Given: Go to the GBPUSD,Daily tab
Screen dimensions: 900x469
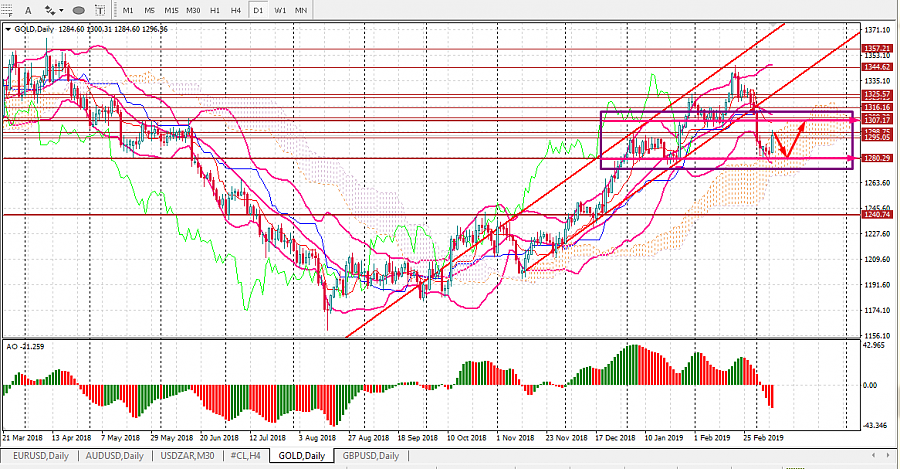Looking at the screenshot, I should point(370,456).
